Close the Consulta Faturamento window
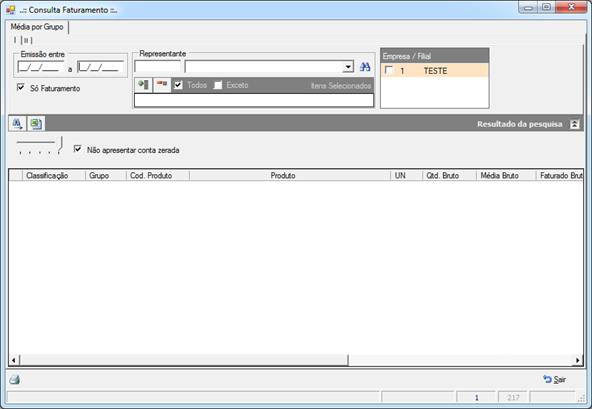The width and height of the screenshot is (592, 409). [x=571, y=8]
